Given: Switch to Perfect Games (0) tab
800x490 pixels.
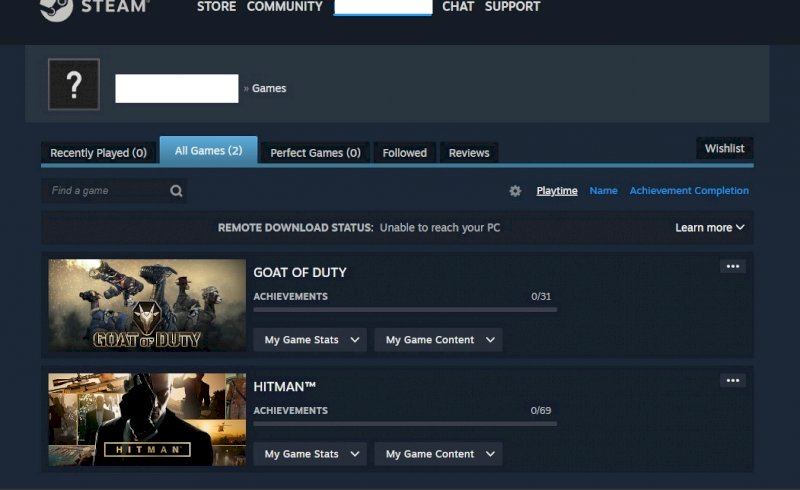Looking at the screenshot, I should pos(315,153).
